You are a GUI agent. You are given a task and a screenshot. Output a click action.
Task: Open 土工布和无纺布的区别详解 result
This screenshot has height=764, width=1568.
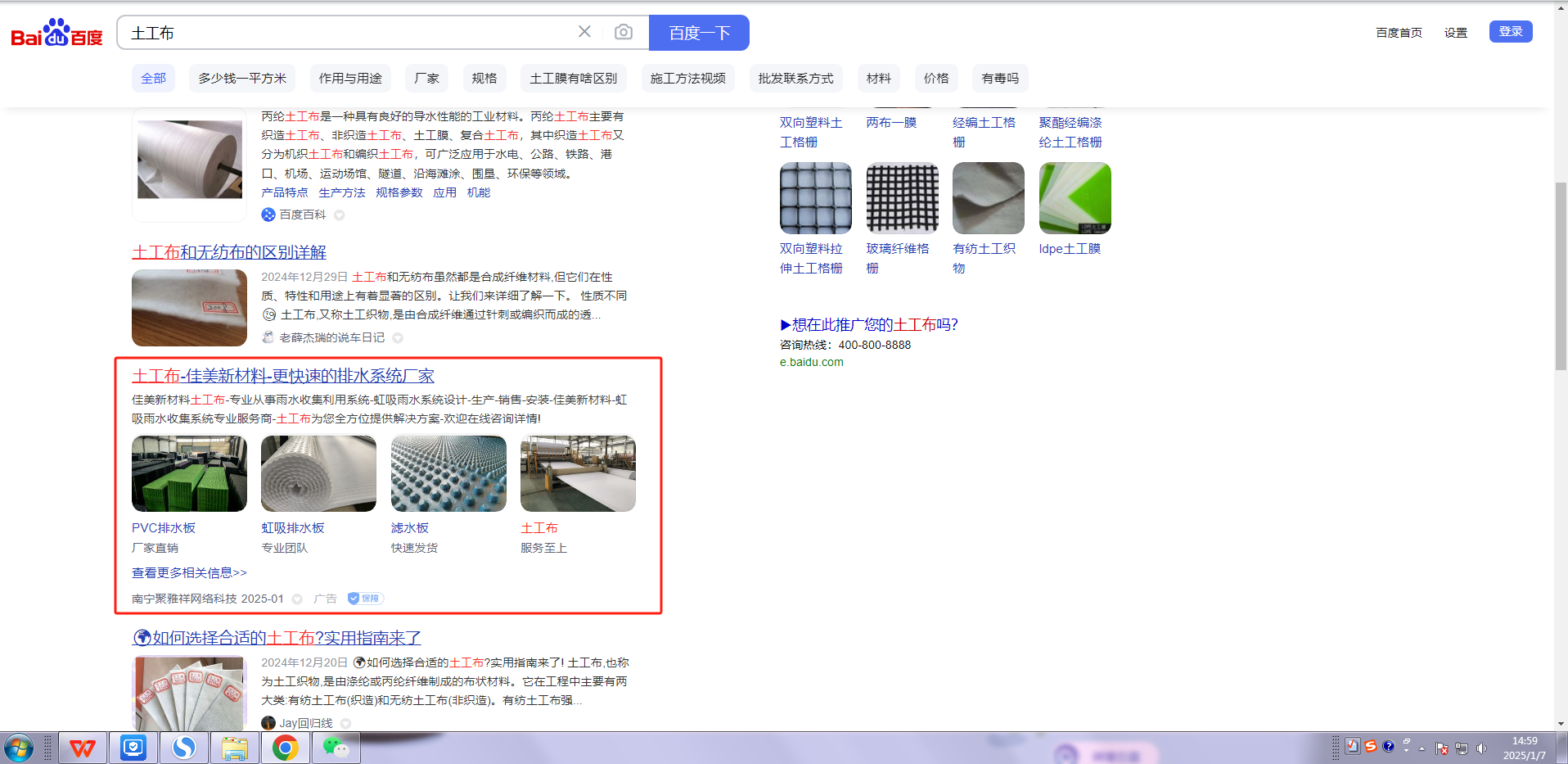229,252
